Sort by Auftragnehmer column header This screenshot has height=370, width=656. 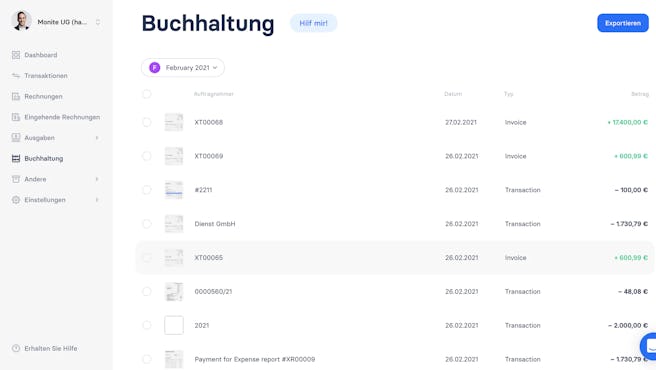coord(214,94)
